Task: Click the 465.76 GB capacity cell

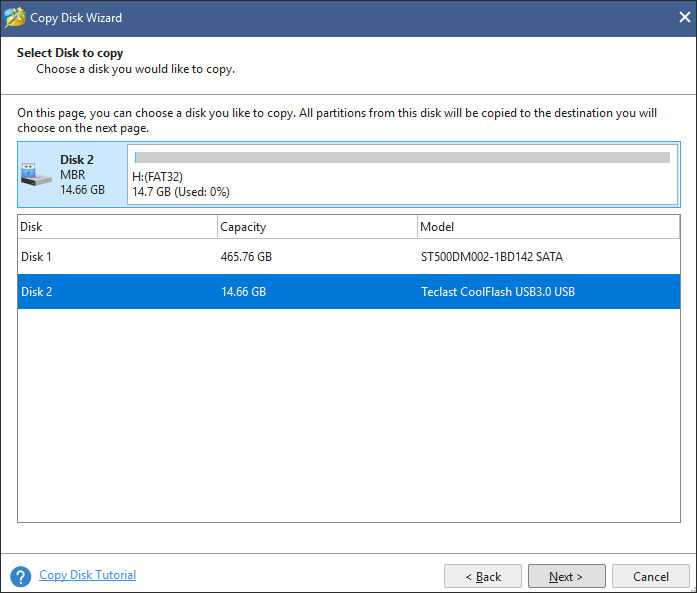Action: coord(246,256)
